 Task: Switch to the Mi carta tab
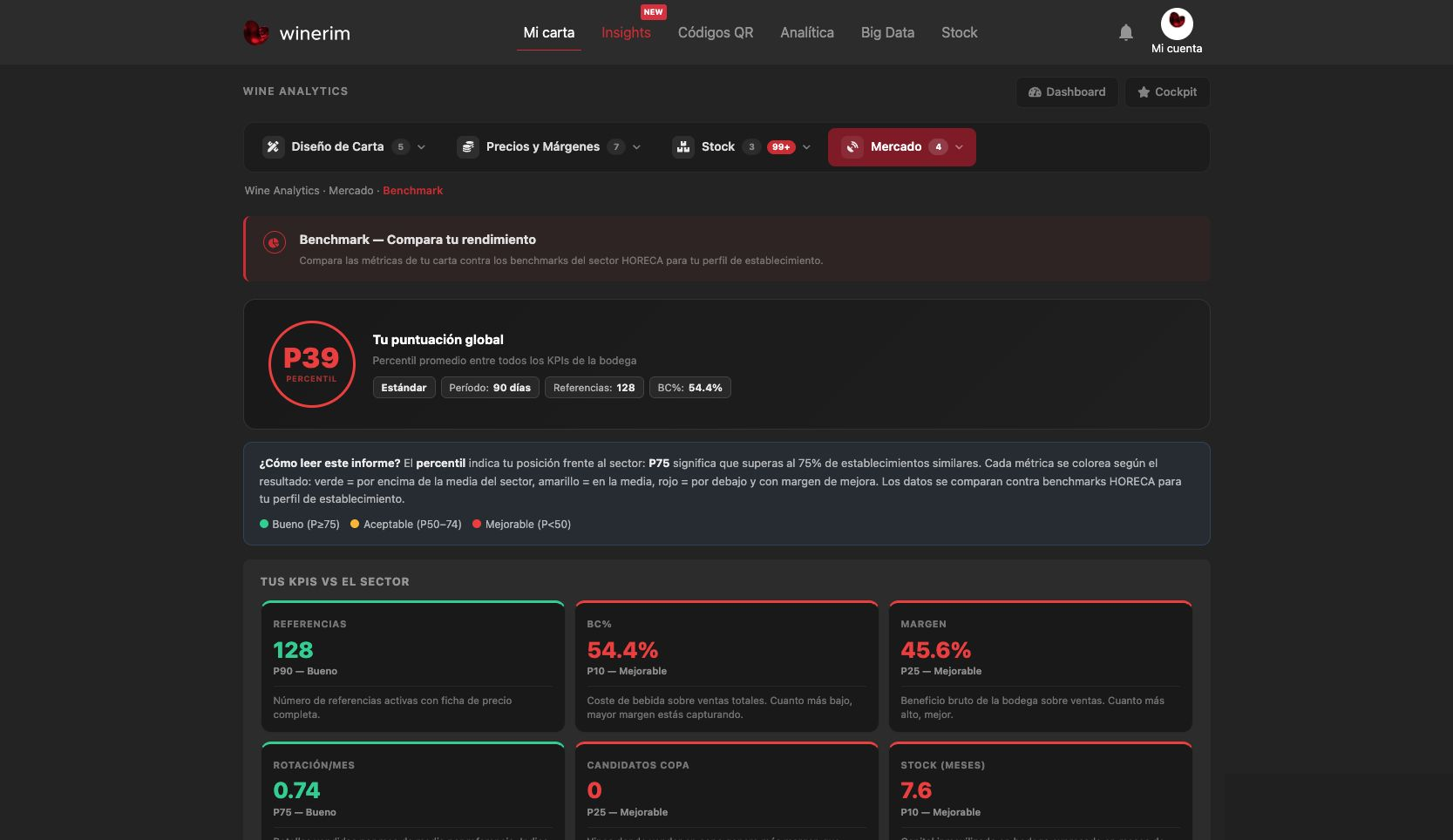(549, 32)
